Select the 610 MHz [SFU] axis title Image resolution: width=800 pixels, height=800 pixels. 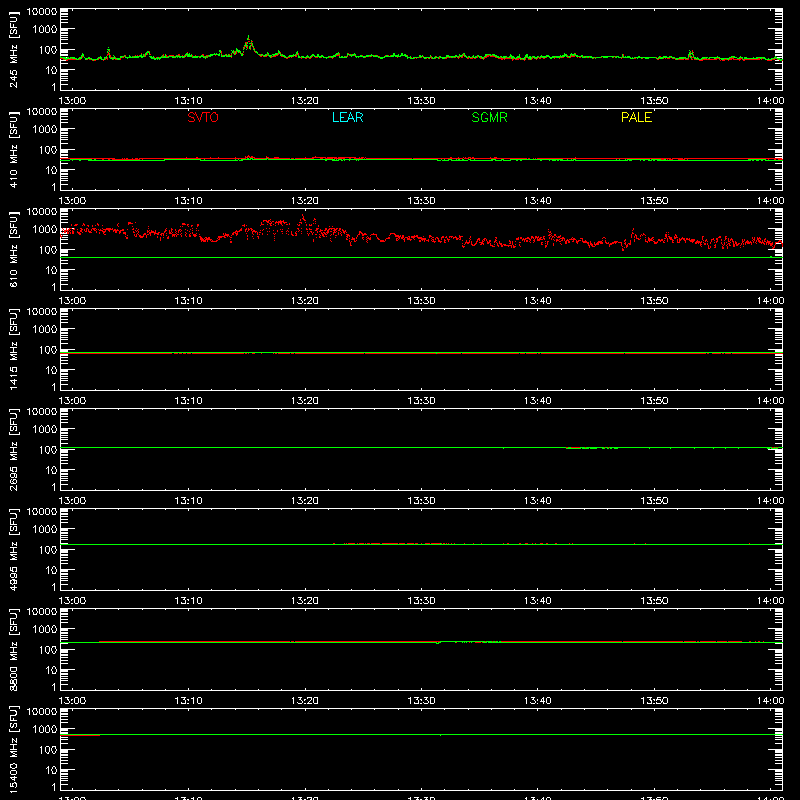(14, 249)
